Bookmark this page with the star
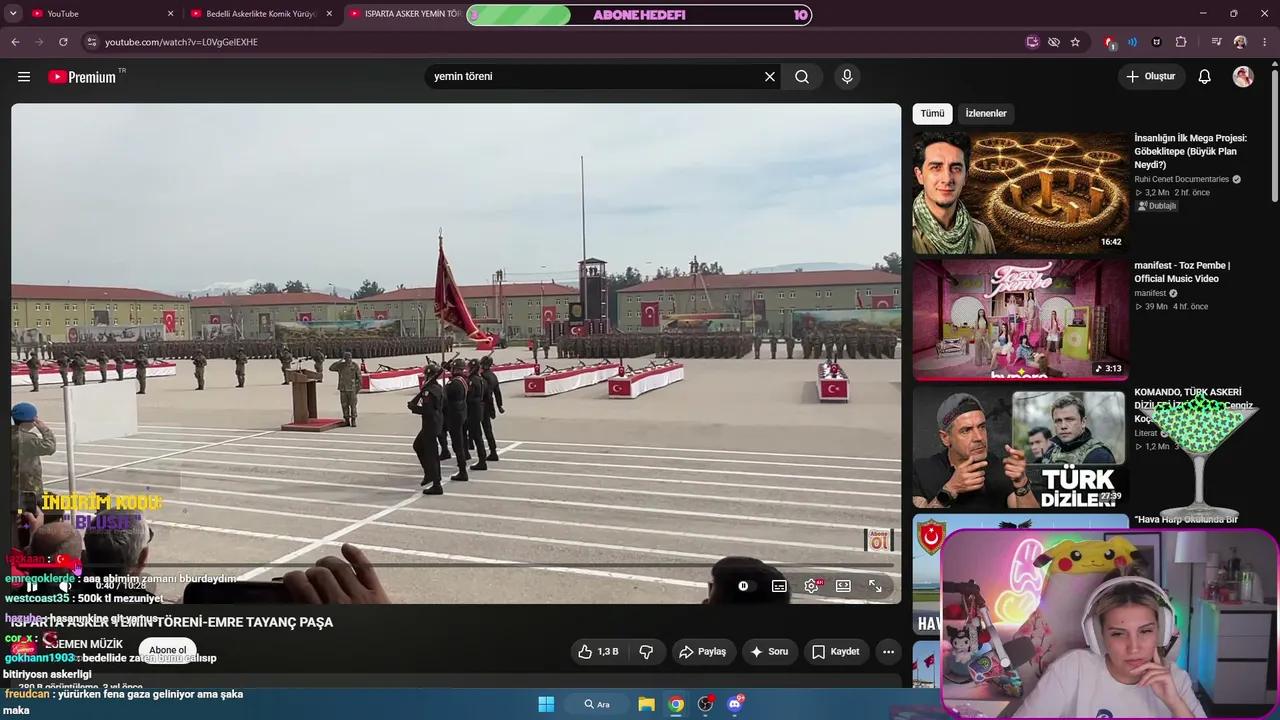The image size is (1280, 720). click(x=1075, y=42)
